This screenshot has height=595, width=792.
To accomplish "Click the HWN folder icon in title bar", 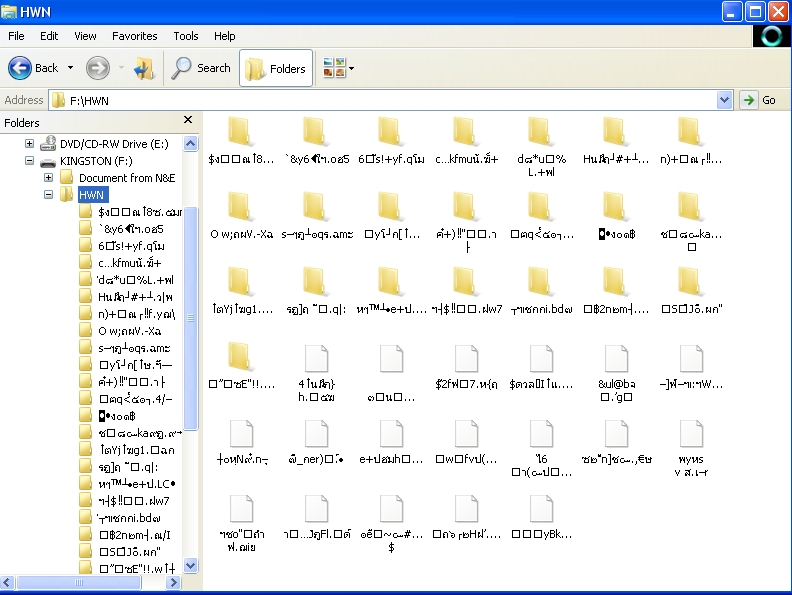I will pos(9,12).
